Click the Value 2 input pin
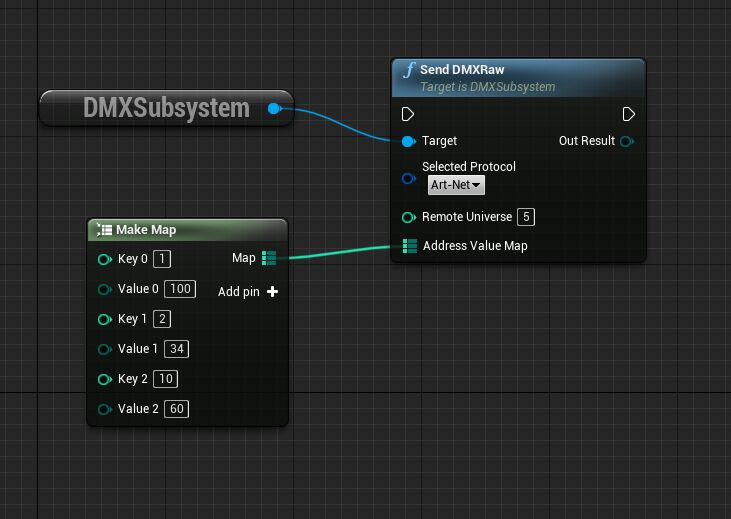The image size is (731, 519). tap(104, 409)
